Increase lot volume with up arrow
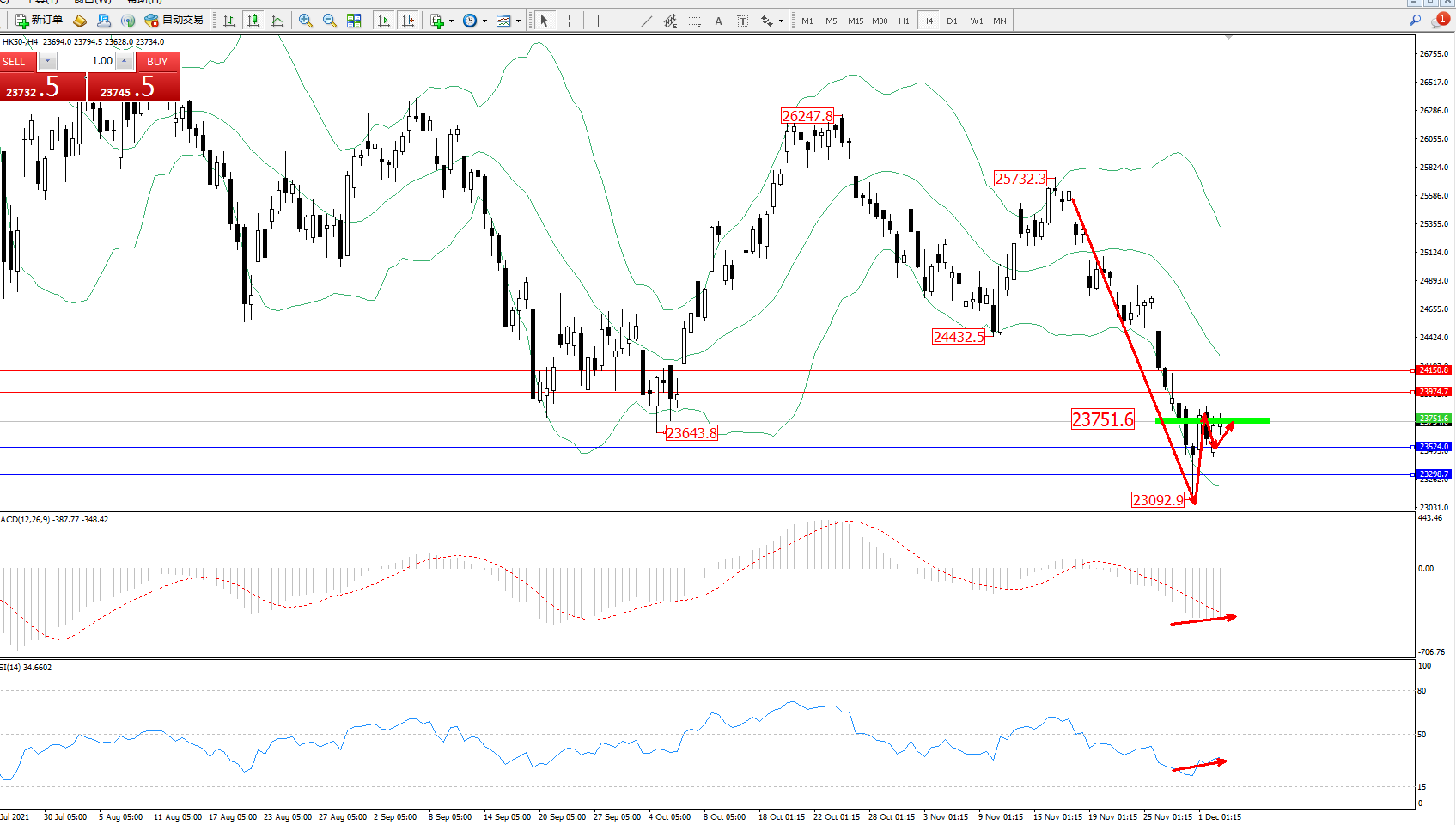Screen dimensions: 1456x825 click(x=125, y=61)
